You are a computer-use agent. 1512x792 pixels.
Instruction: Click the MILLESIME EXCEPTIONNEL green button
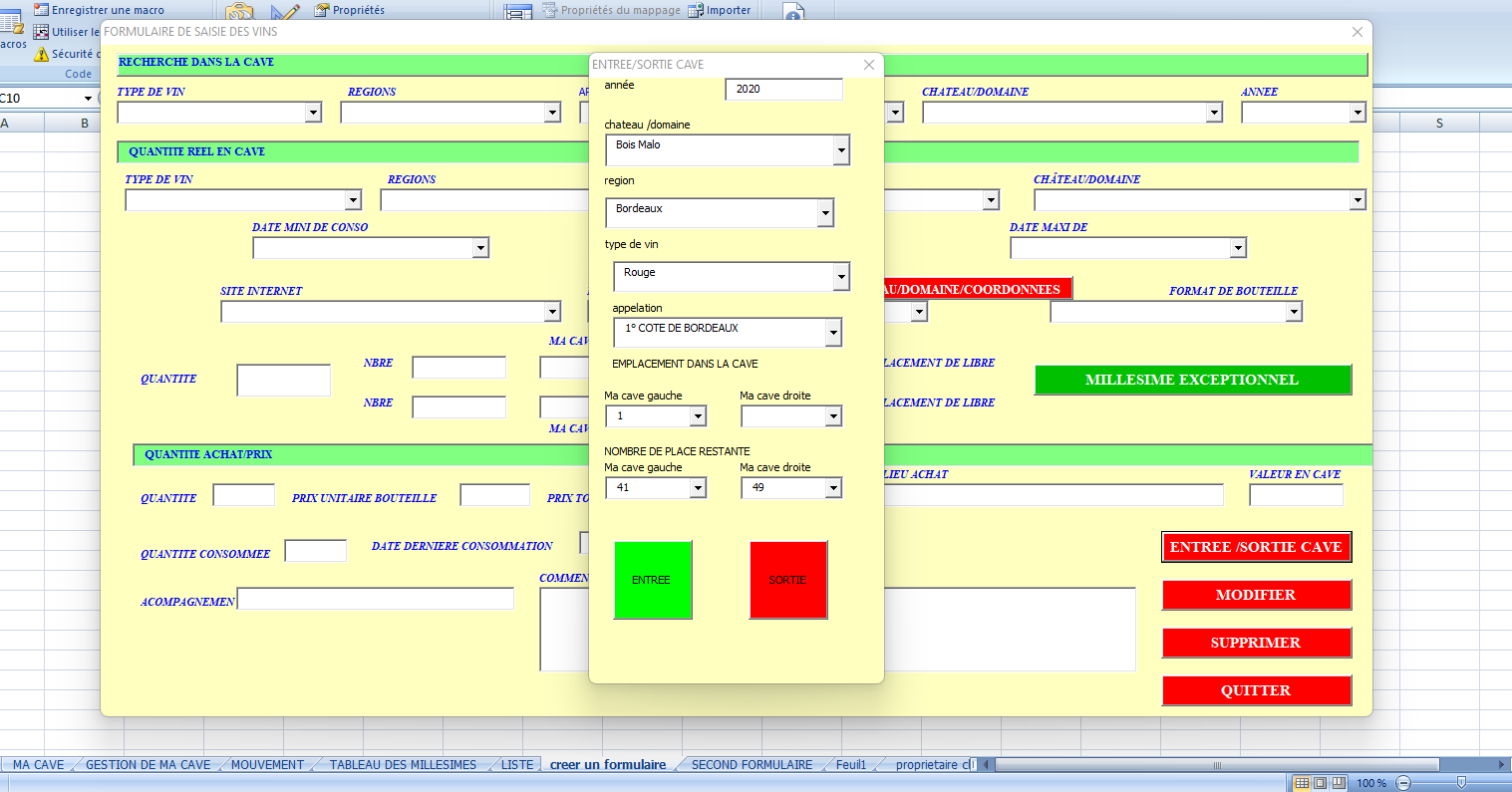click(1192, 380)
